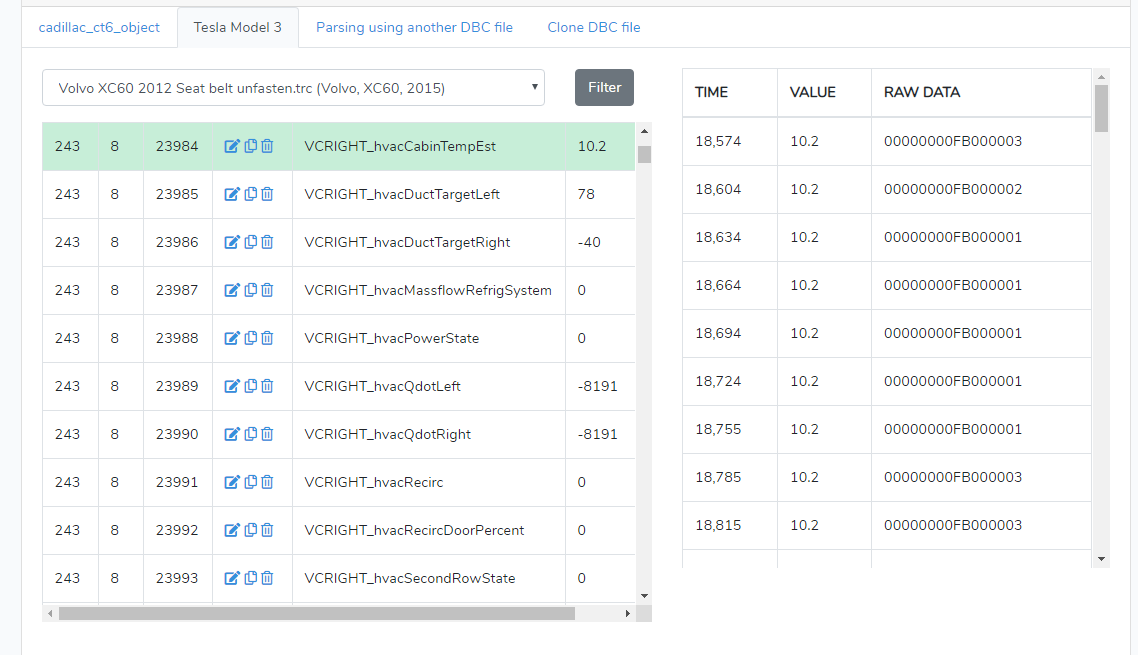Delete the VCRIGHT_hvacDuctTargetRight signal

point(267,242)
